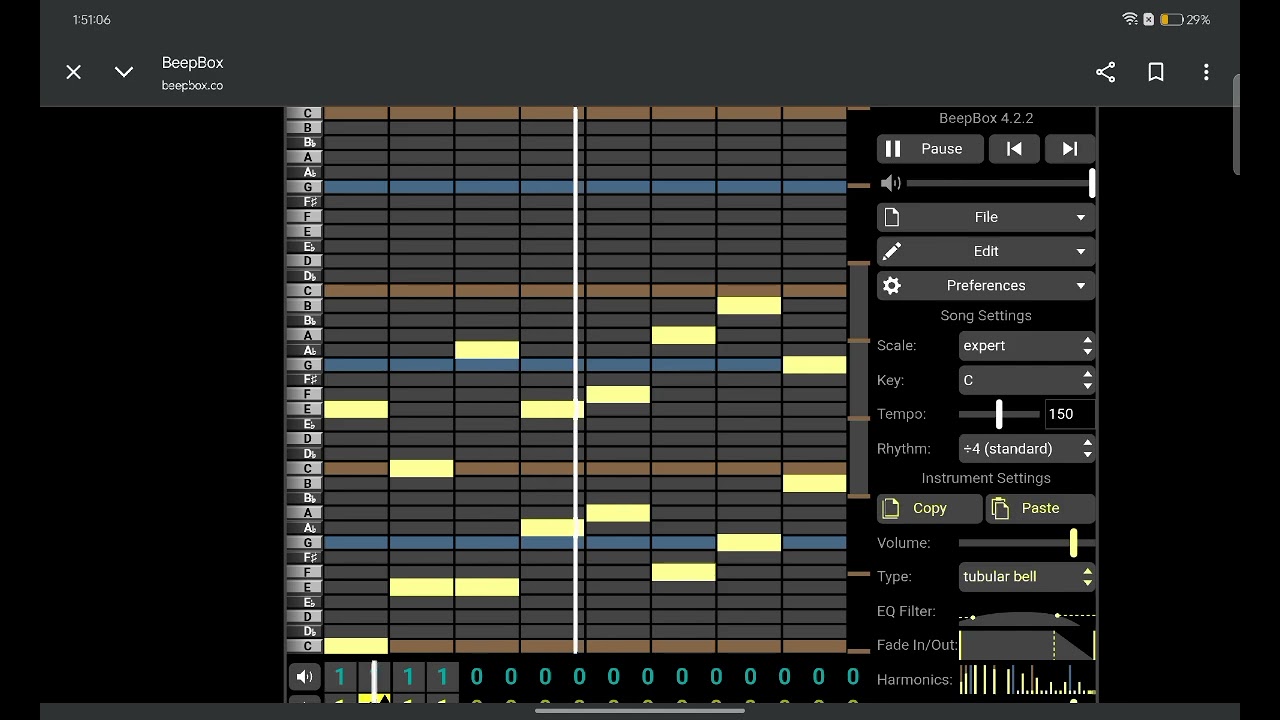The height and width of the screenshot is (720, 1280).
Task: Play the highest E♭ piano key
Action: click(304, 246)
